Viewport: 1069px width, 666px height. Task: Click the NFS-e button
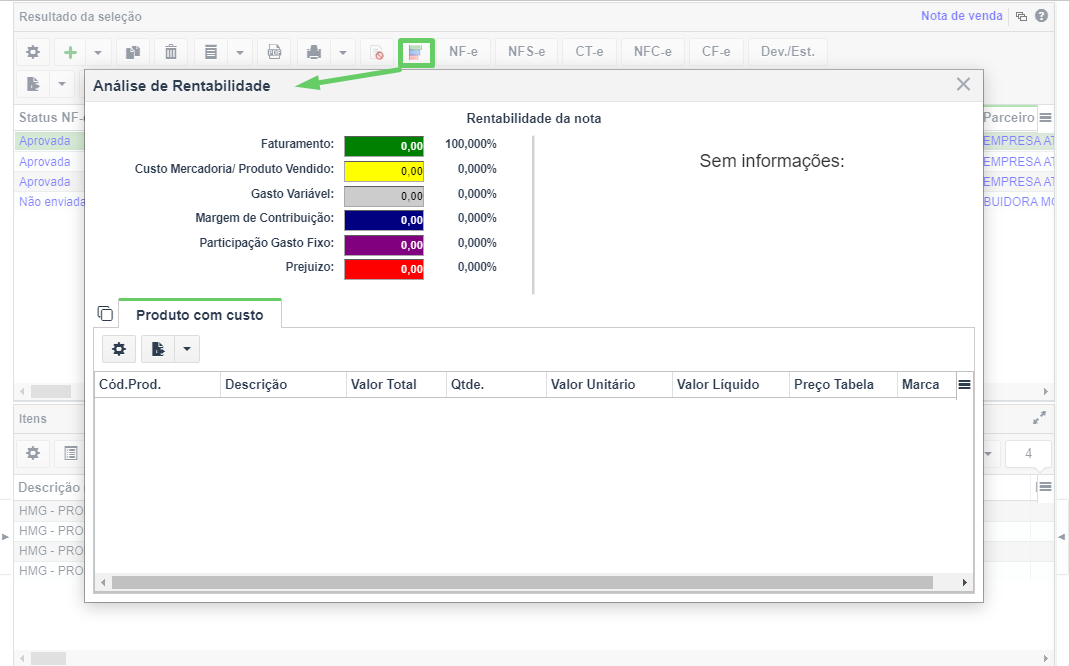tap(526, 52)
